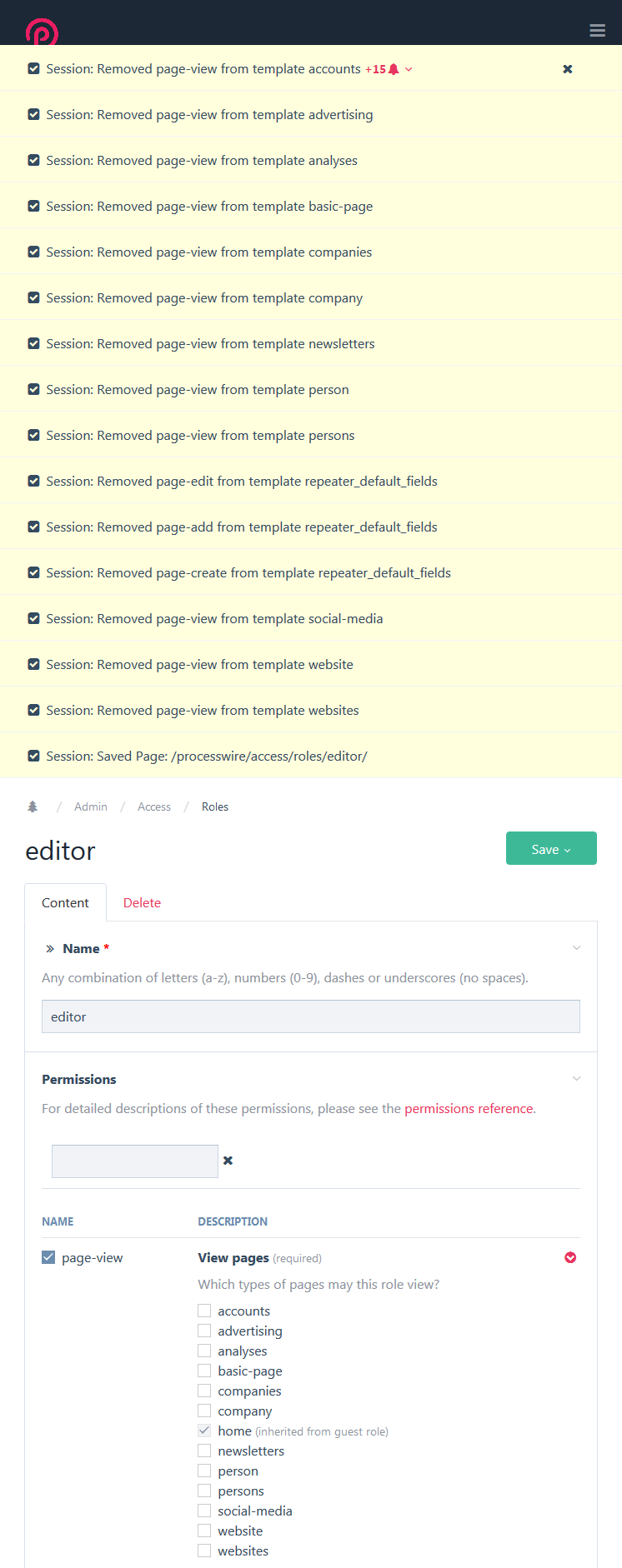Click the double-chevron icon beside Name

coord(49,948)
